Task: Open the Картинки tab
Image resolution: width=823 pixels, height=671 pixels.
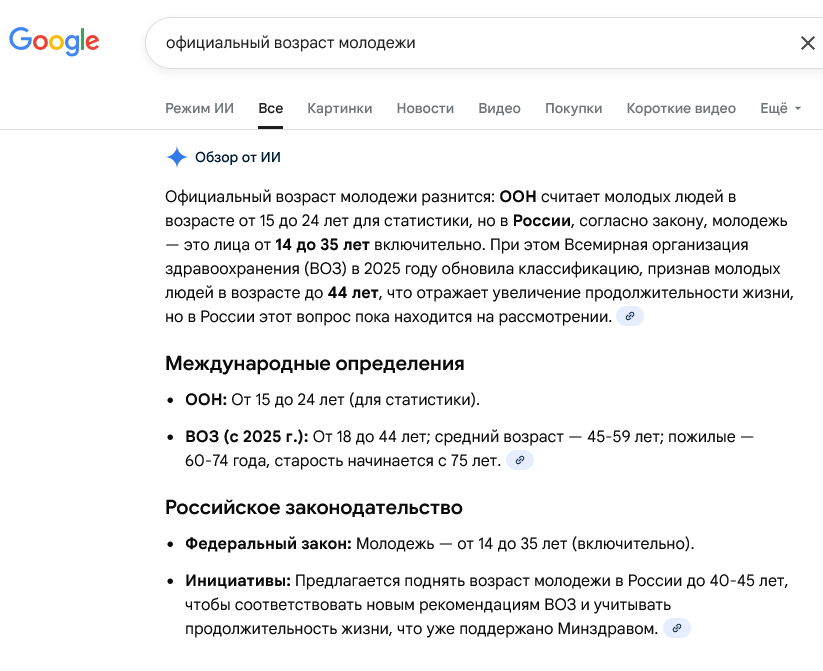Action: 340,108
